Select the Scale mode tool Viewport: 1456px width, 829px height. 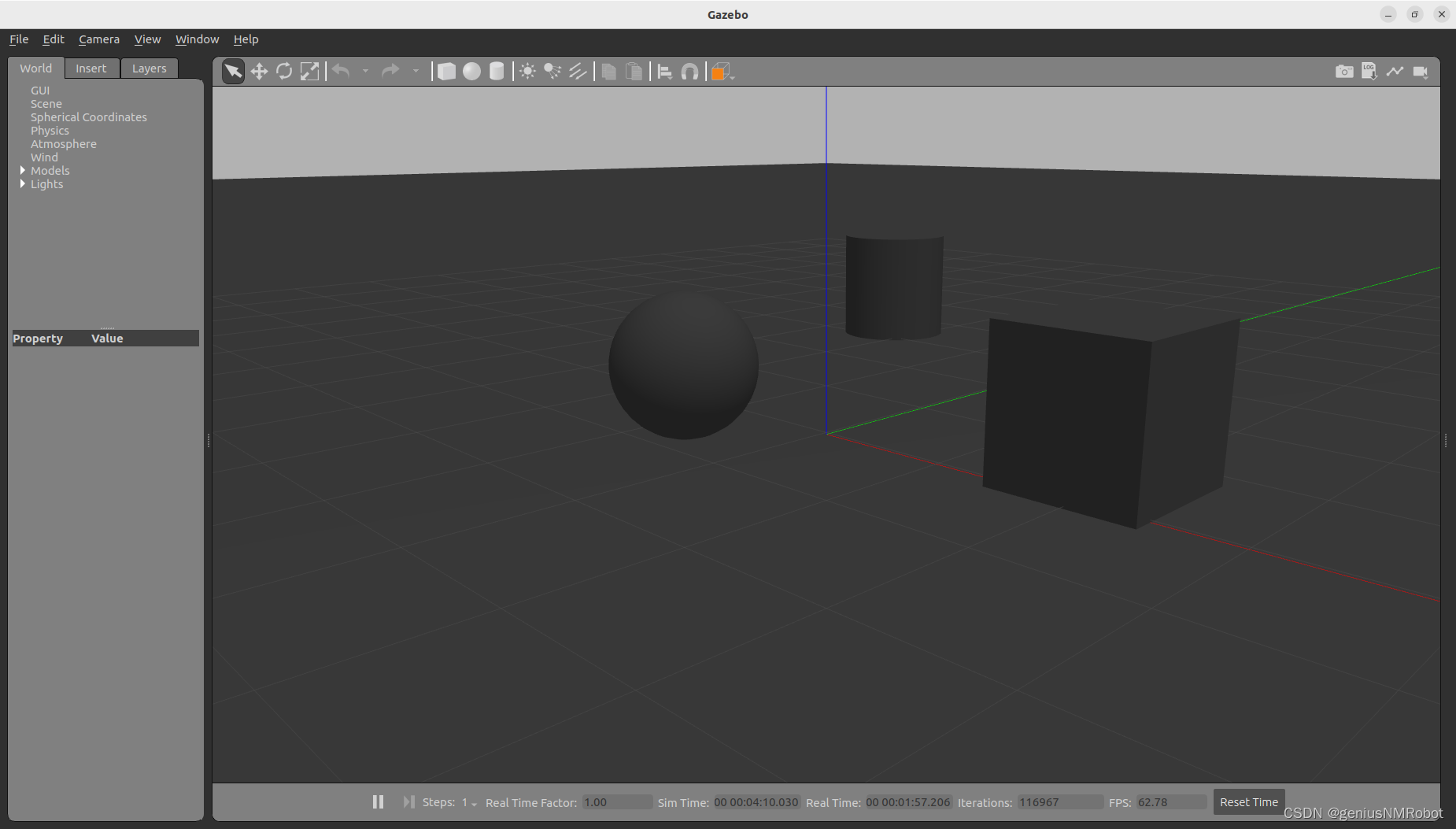point(309,71)
